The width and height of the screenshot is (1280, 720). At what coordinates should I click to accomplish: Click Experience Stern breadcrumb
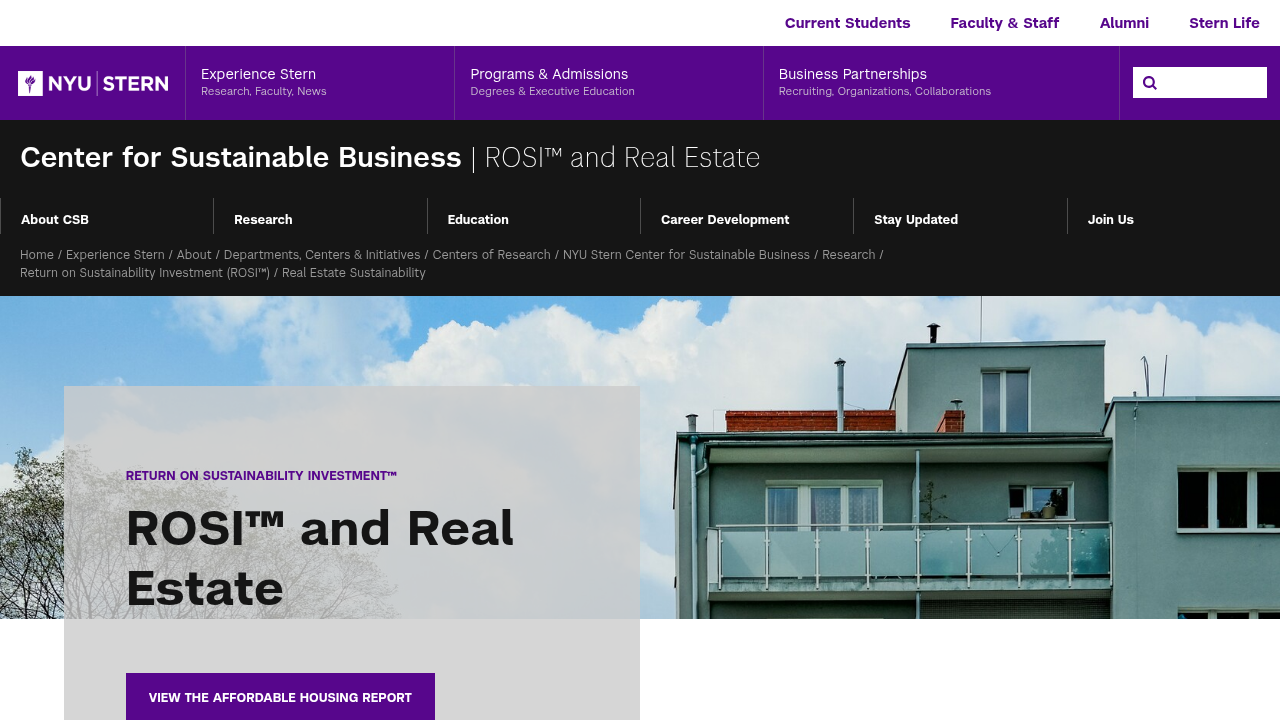(115, 255)
